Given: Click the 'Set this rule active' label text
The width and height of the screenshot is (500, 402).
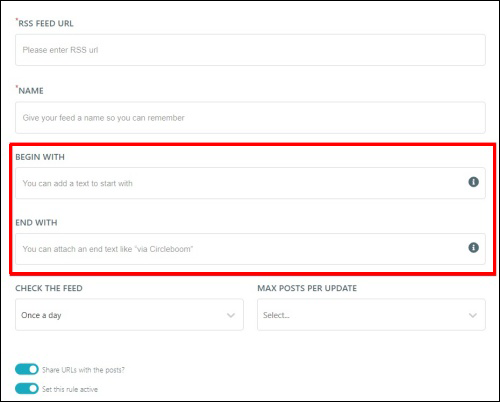Looking at the screenshot, I should (70, 389).
